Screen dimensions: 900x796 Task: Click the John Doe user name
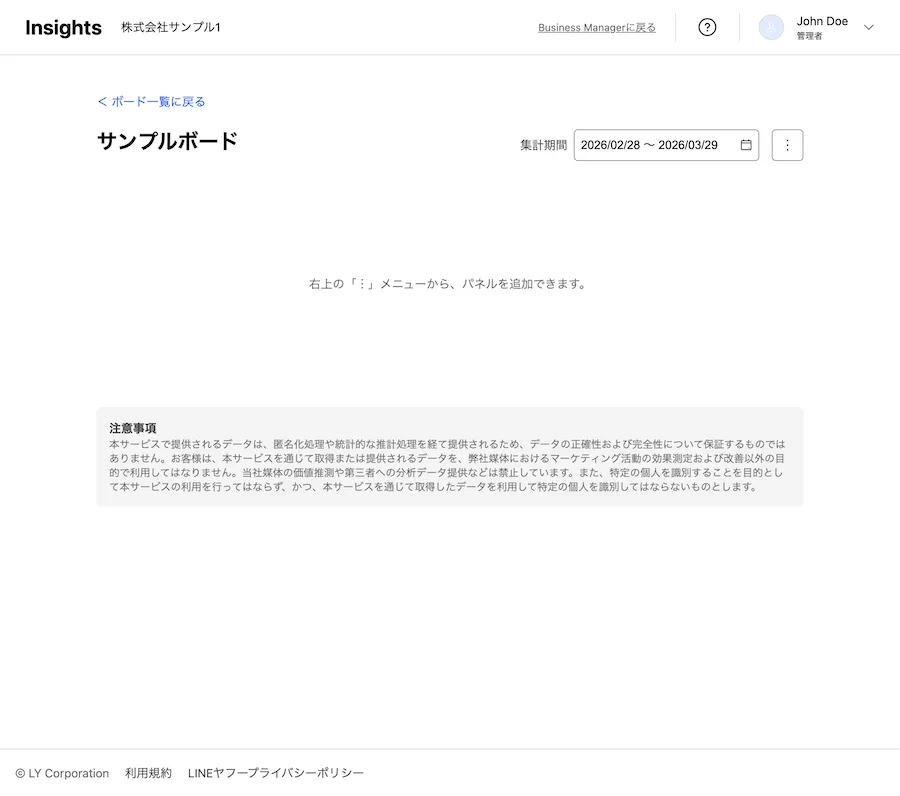[822, 21]
